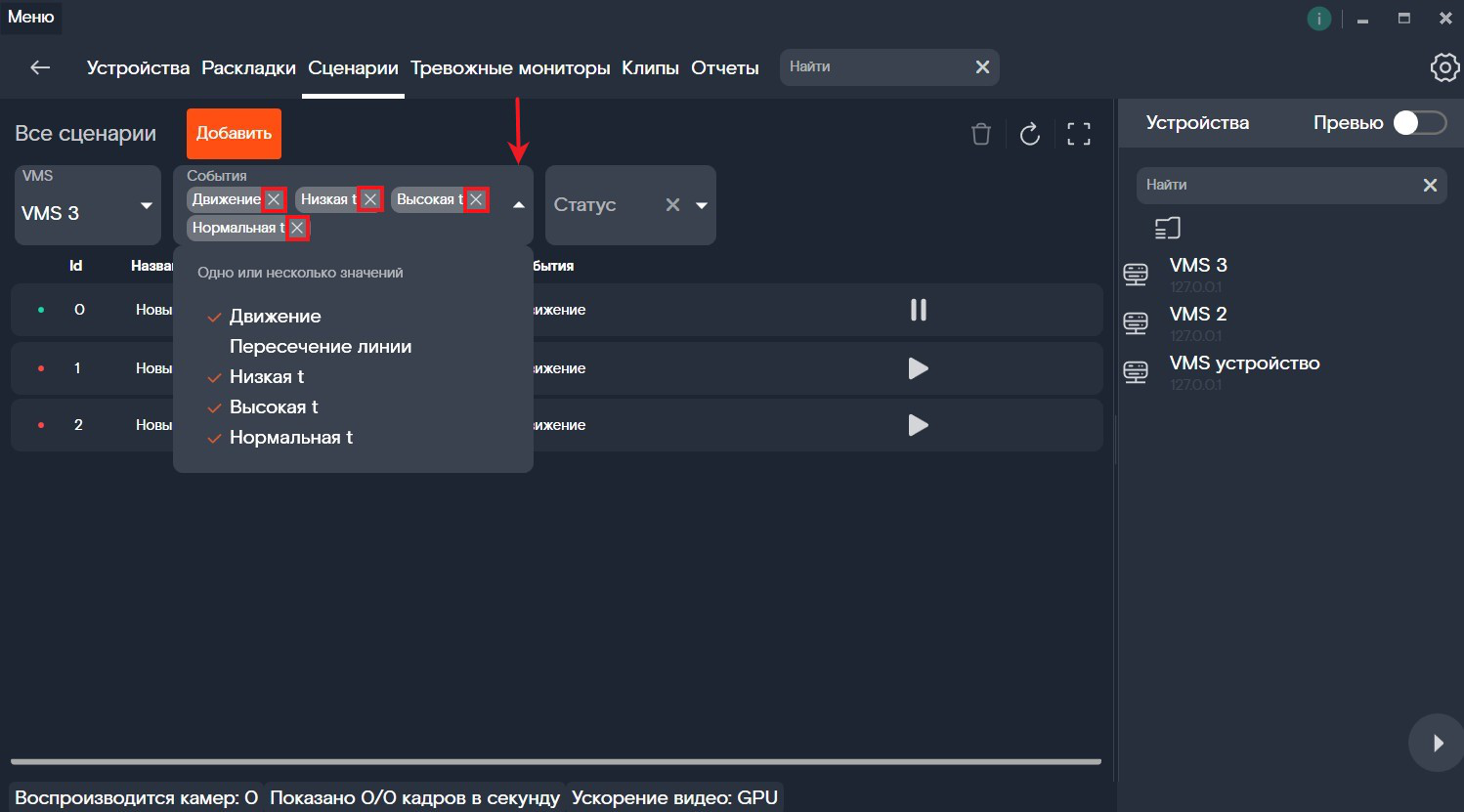Select the Сценарии tab
1464x812 pixels.
(353, 67)
